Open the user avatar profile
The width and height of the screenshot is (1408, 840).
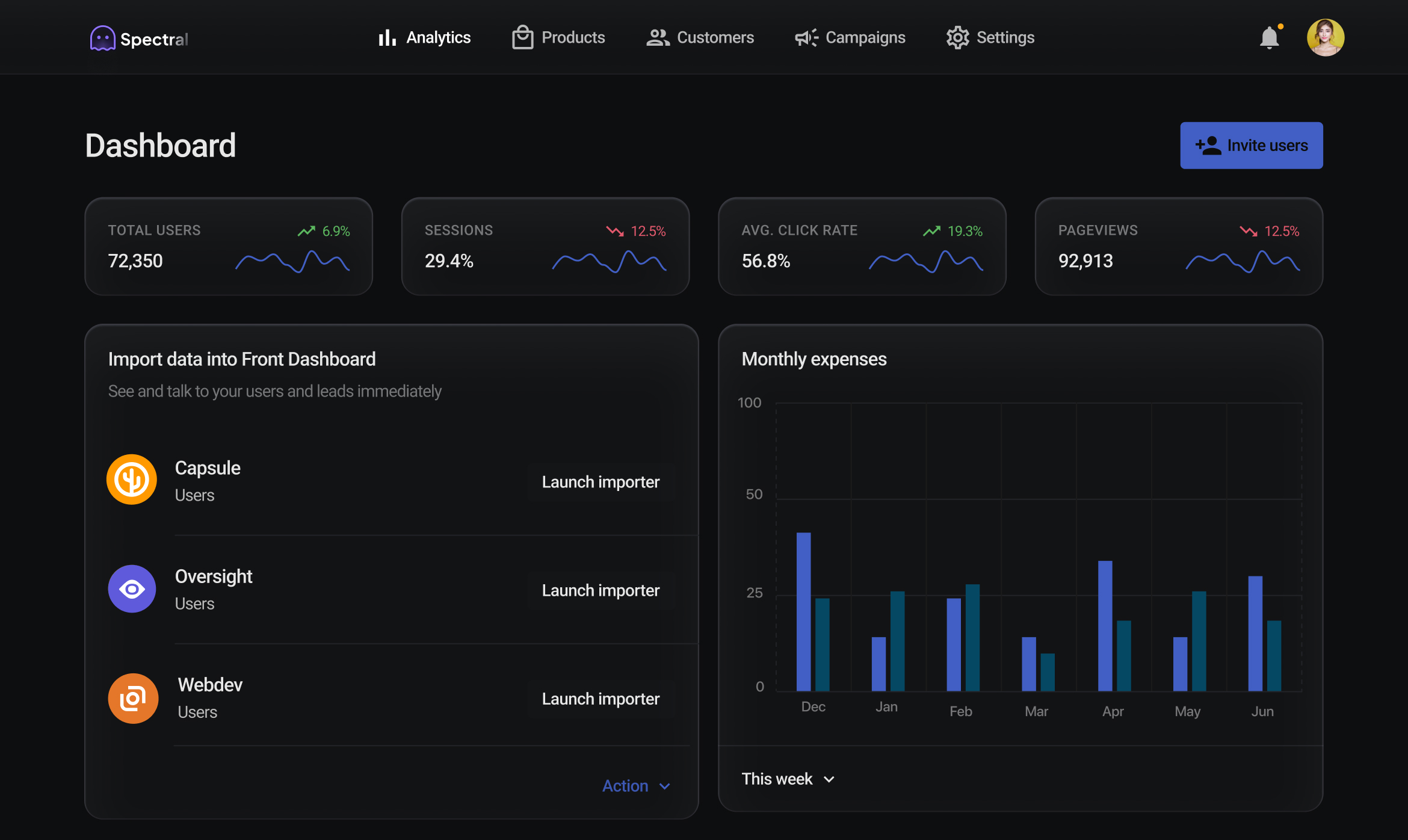(x=1325, y=38)
